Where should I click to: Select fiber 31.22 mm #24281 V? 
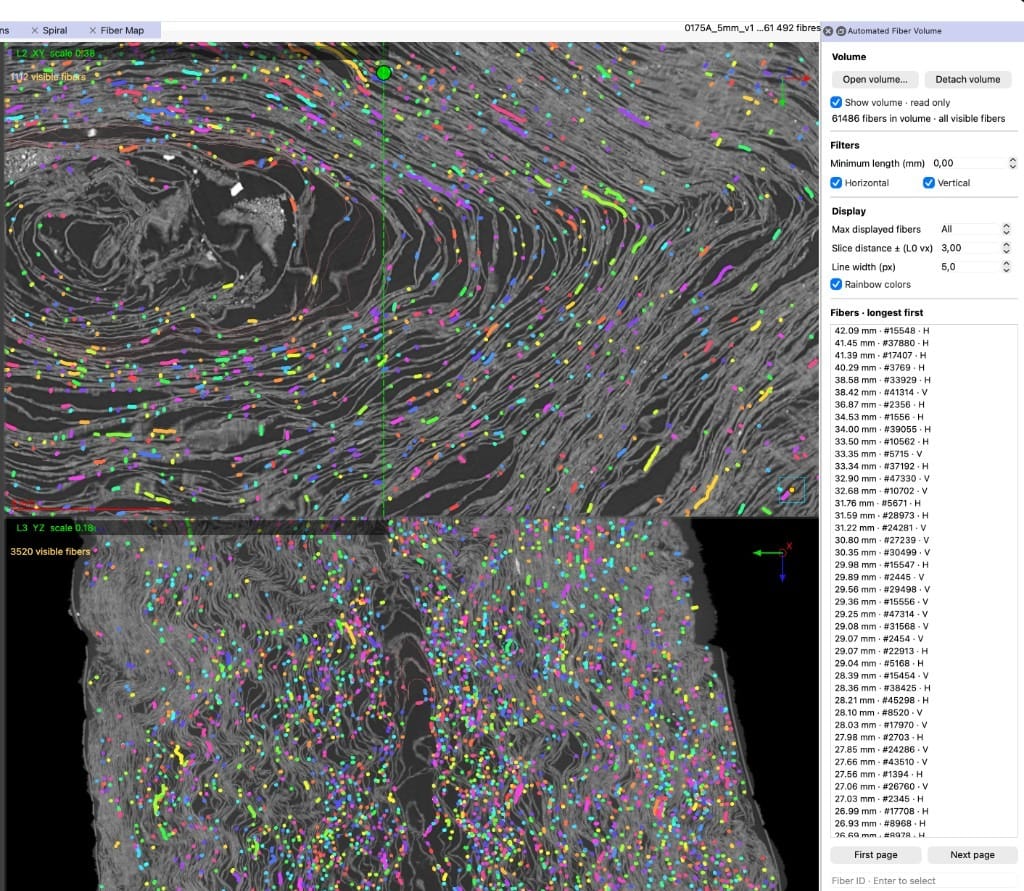(923, 528)
